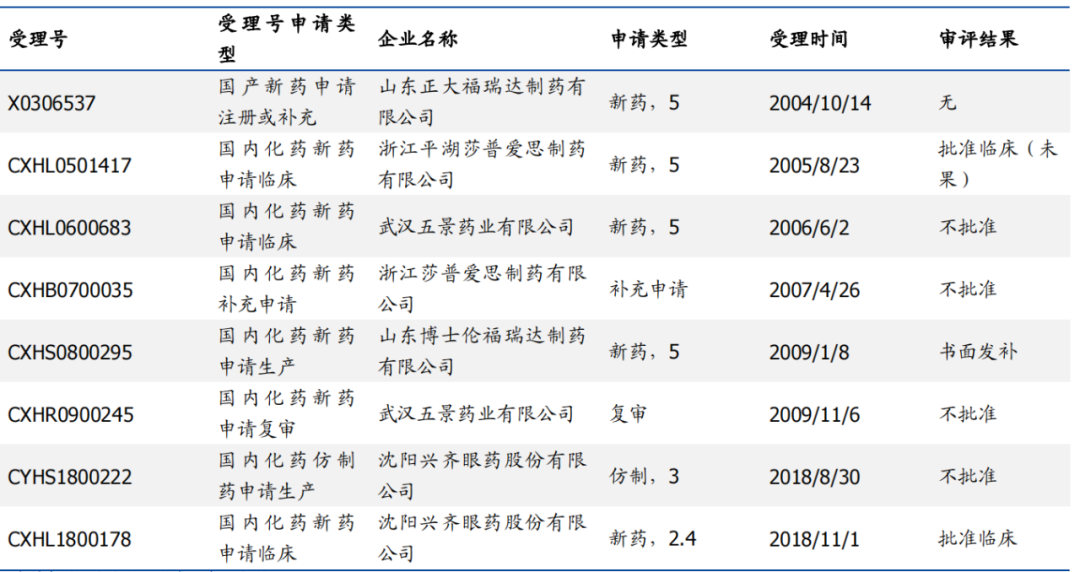This screenshot has height=572, width=1080.
Task: Click company 山东博士伦福瑞达制药有限公司
Action: pos(482,351)
